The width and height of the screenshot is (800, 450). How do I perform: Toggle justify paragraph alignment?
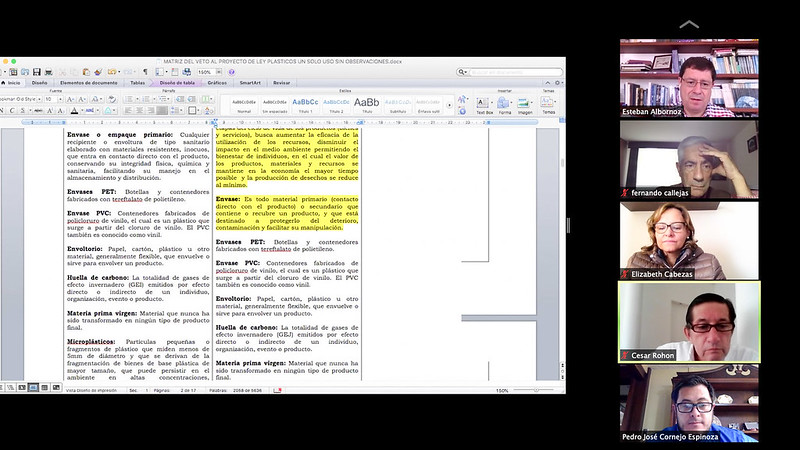pos(162,110)
